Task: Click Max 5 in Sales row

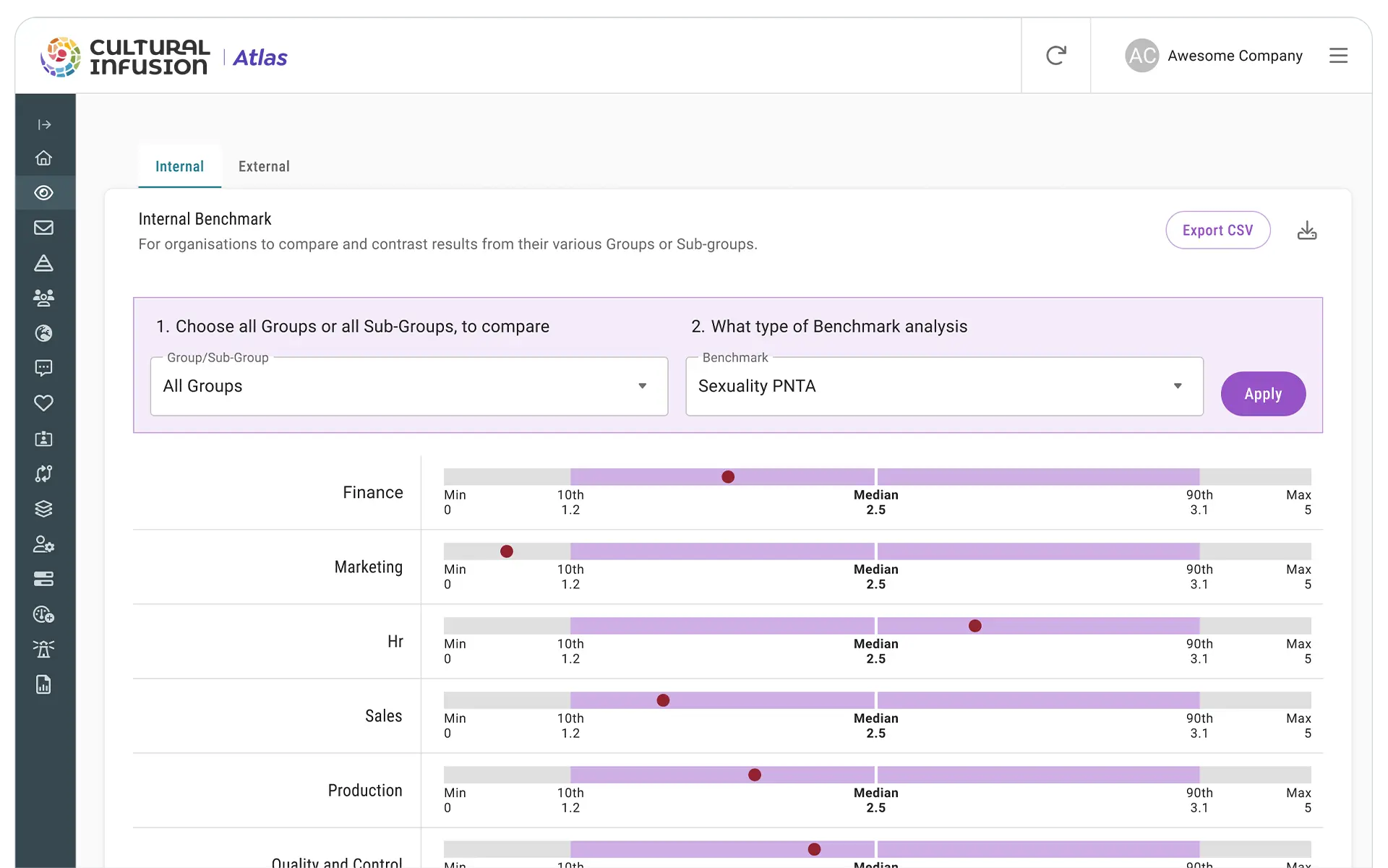Action: (1299, 726)
